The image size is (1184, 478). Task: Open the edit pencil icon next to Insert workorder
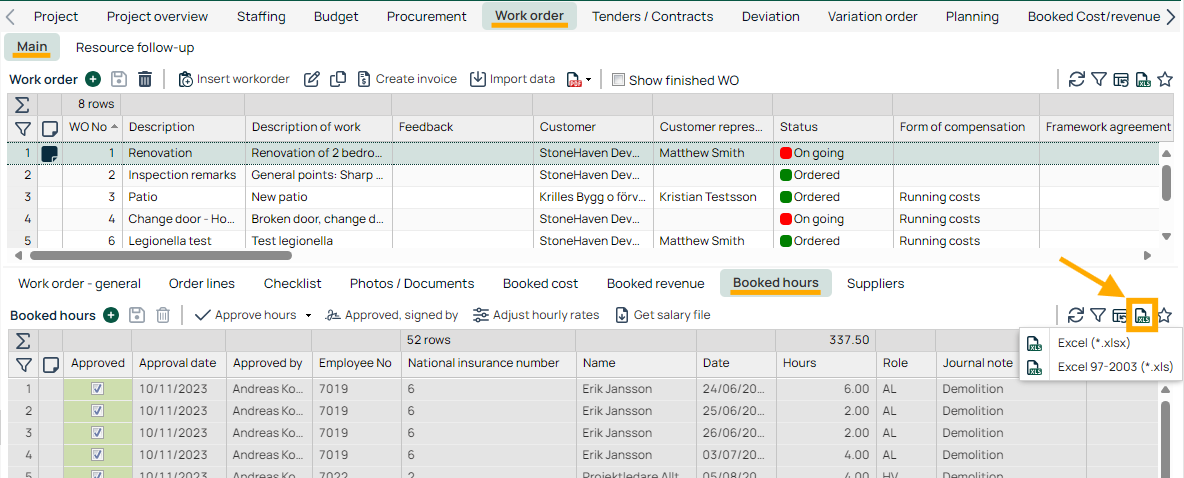click(x=312, y=79)
